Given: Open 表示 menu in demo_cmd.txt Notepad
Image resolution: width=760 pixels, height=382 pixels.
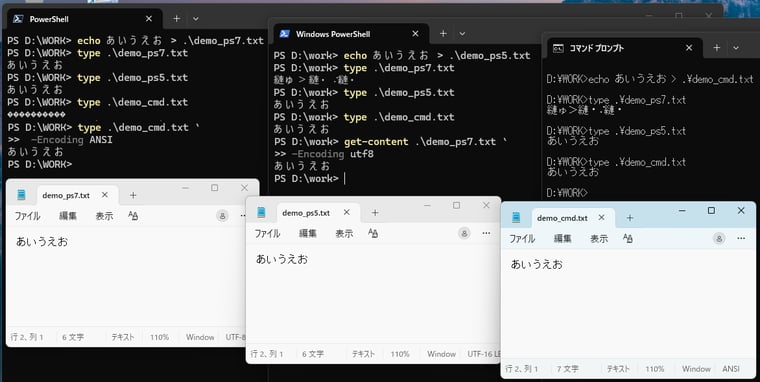Looking at the screenshot, I should (x=599, y=239).
